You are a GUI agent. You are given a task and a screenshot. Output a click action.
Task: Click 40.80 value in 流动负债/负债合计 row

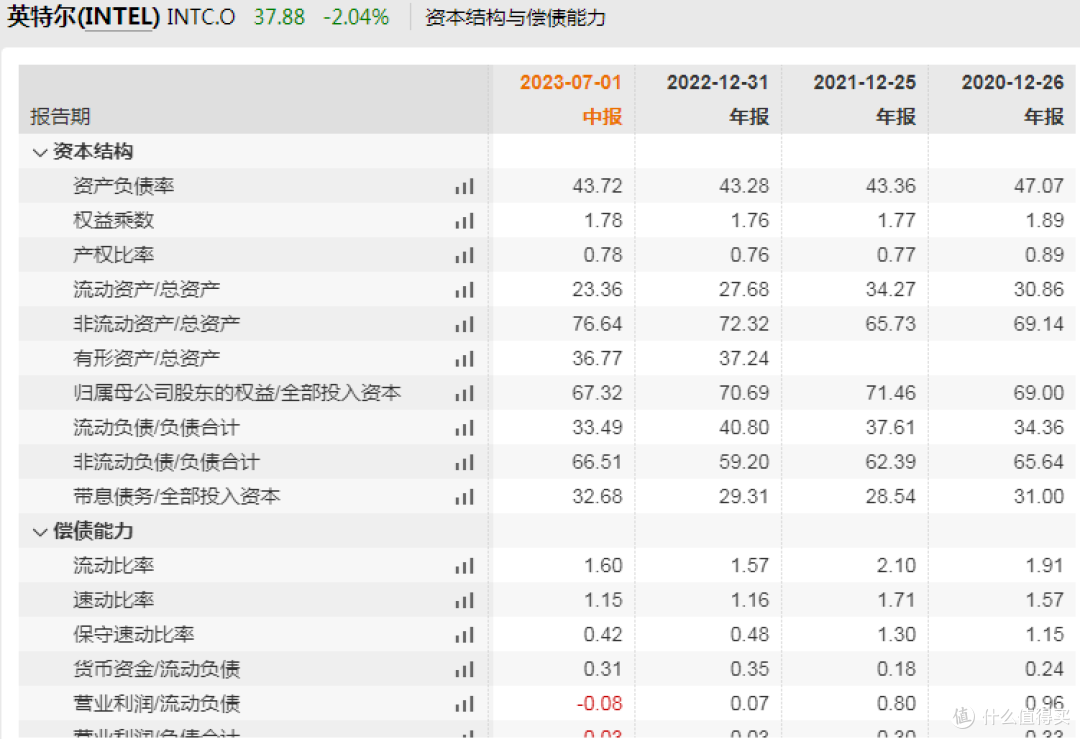point(744,427)
